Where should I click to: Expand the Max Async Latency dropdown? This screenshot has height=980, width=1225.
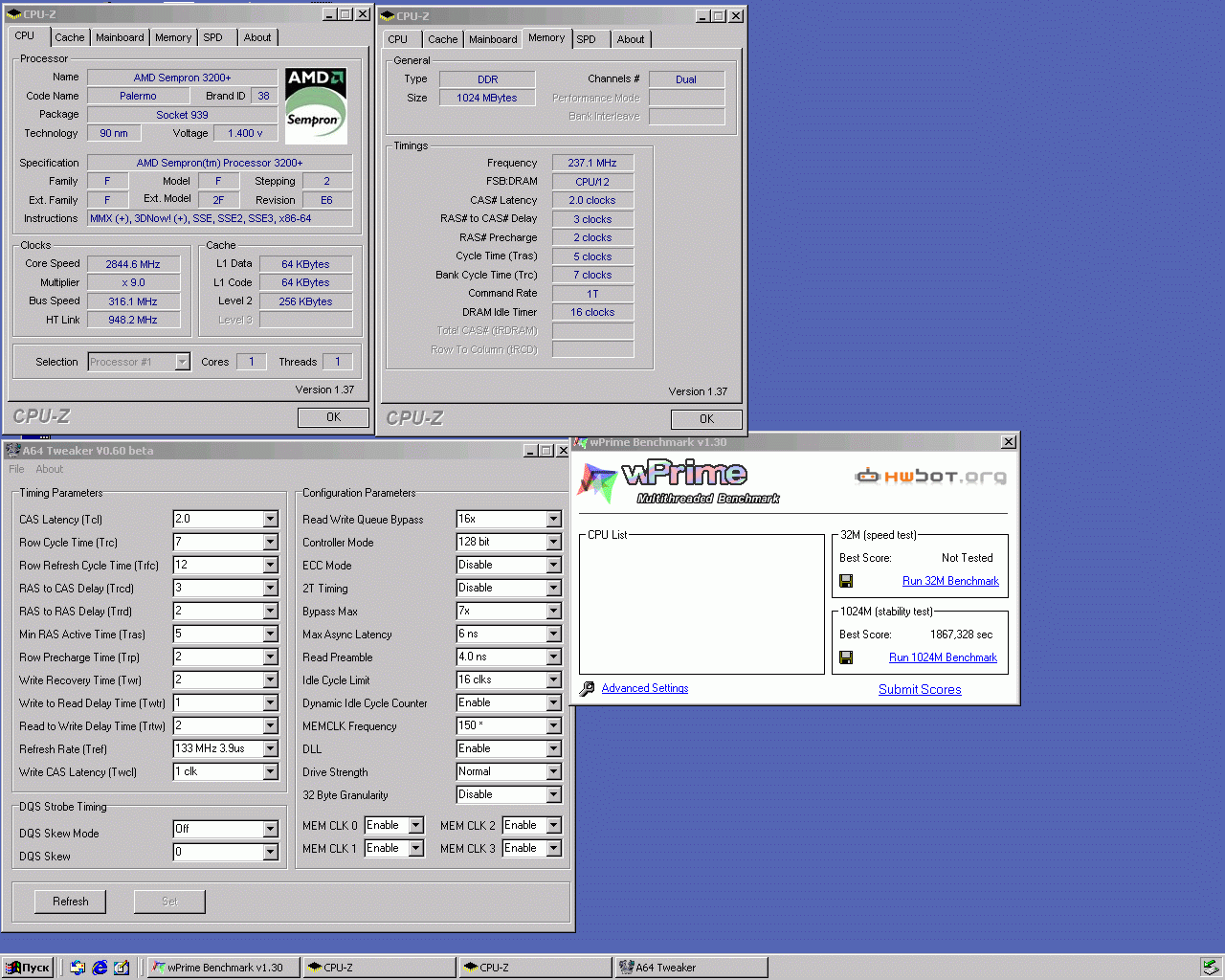pos(554,634)
